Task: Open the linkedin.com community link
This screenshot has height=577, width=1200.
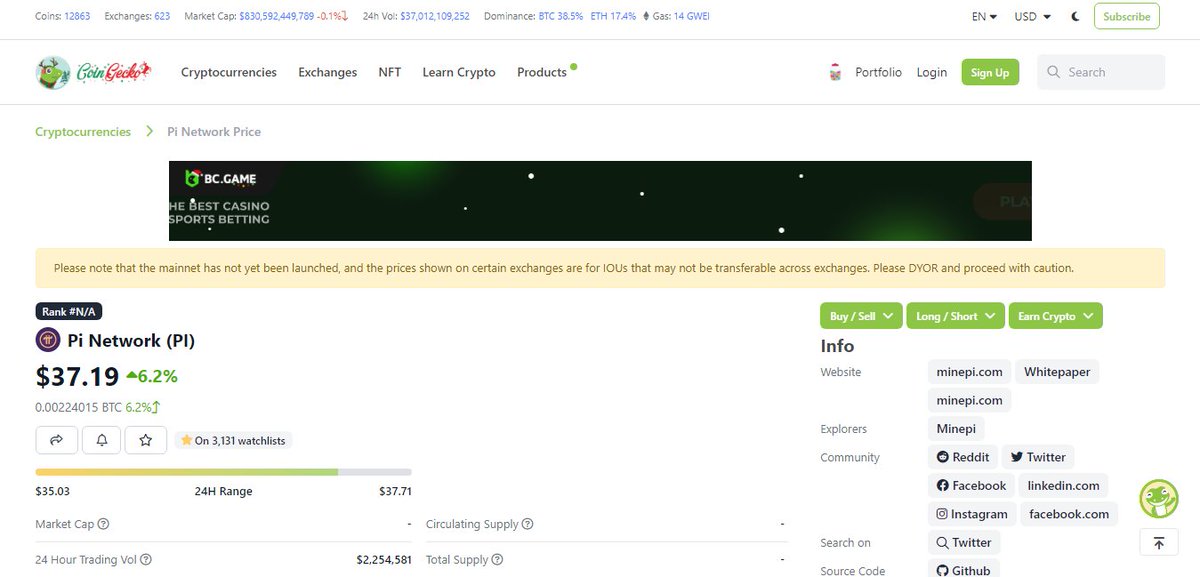Action: [1063, 486]
